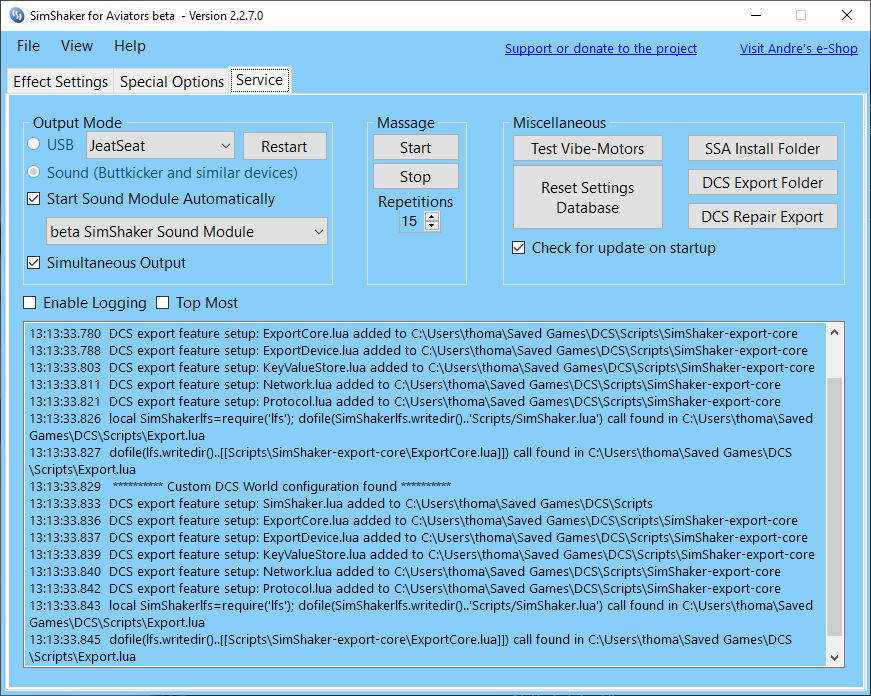Toggle the Simultaneous Output checkbox
The width and height of the screenshot is (871, 696).
click(x=34, y=263)
